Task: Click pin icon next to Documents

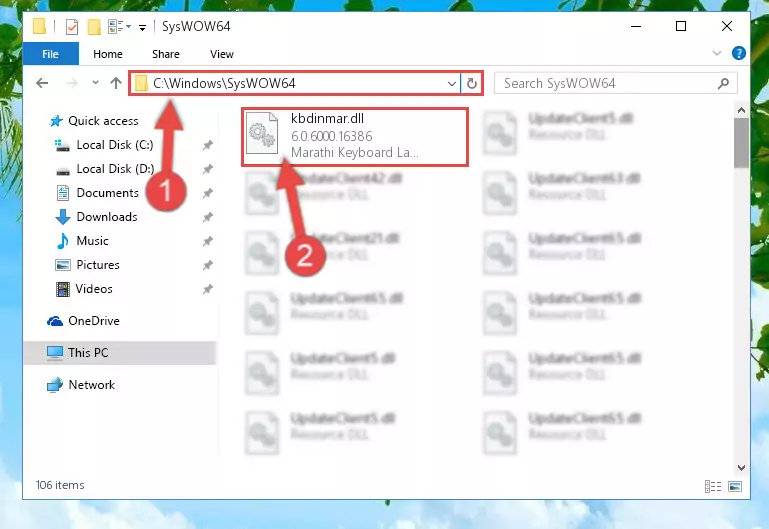Action: [208, 193]
